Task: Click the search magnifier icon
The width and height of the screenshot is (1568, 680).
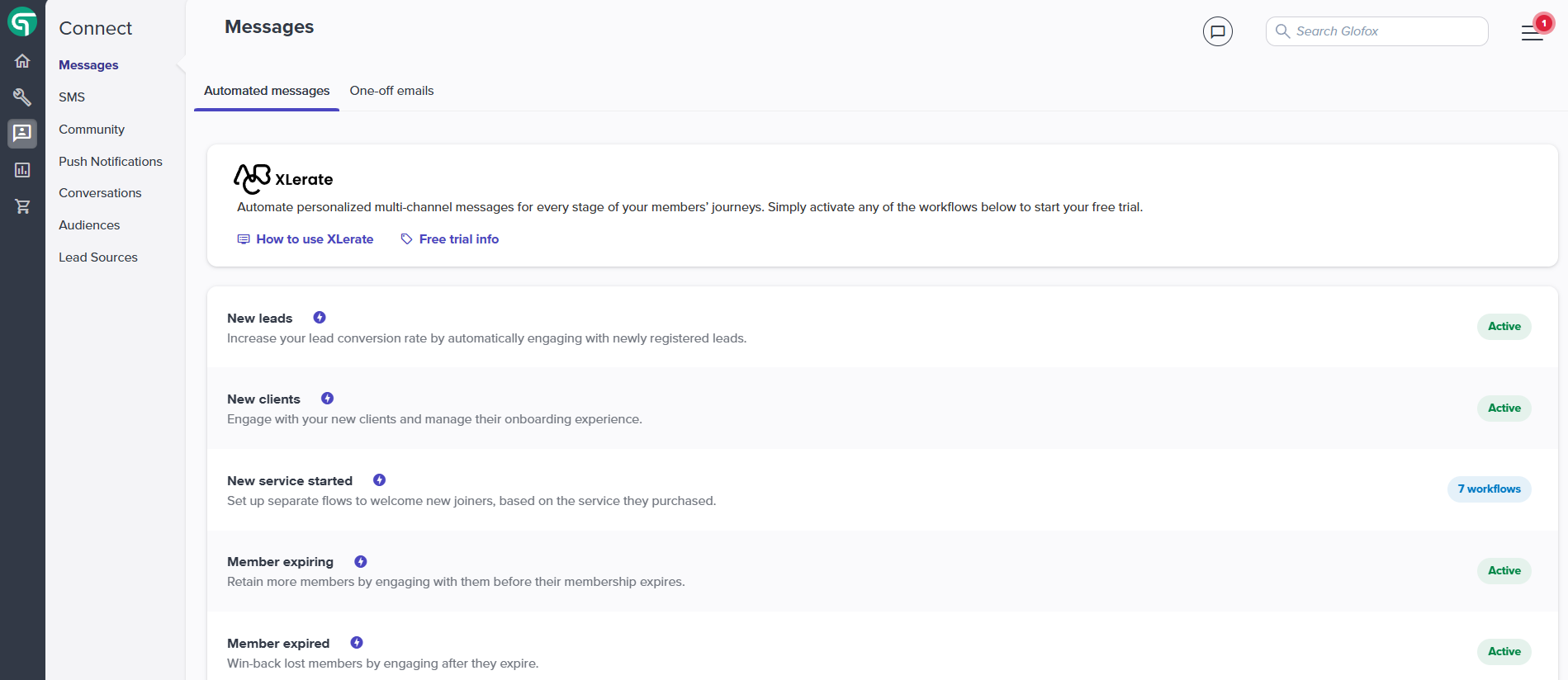Action: pos(1282,31)
